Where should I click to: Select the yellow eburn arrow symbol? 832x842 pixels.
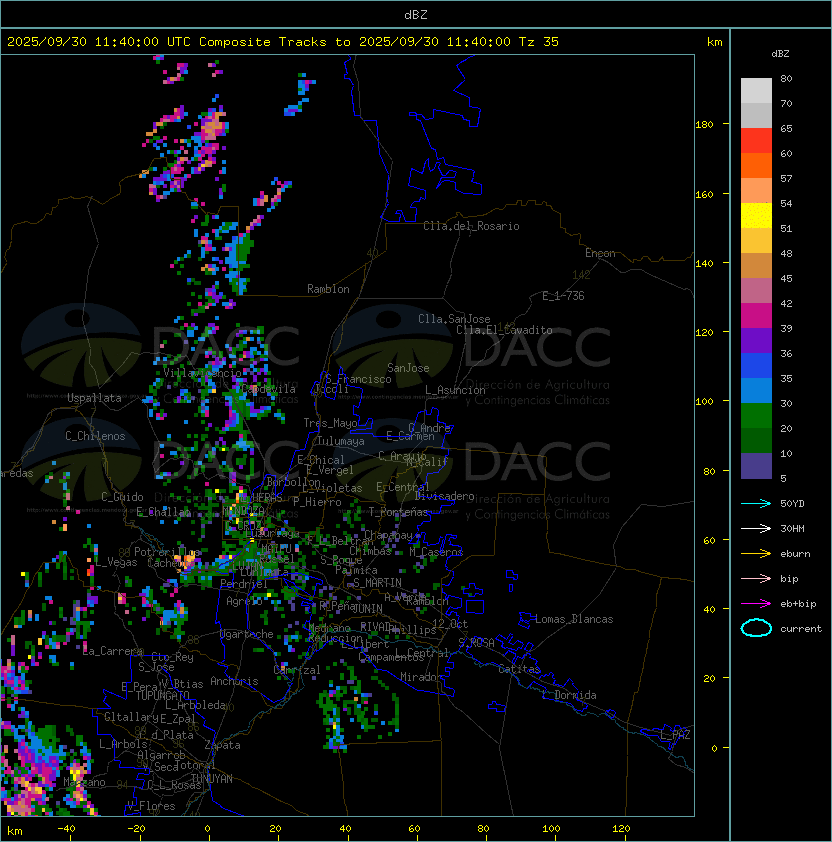click(x=756, y=554)
